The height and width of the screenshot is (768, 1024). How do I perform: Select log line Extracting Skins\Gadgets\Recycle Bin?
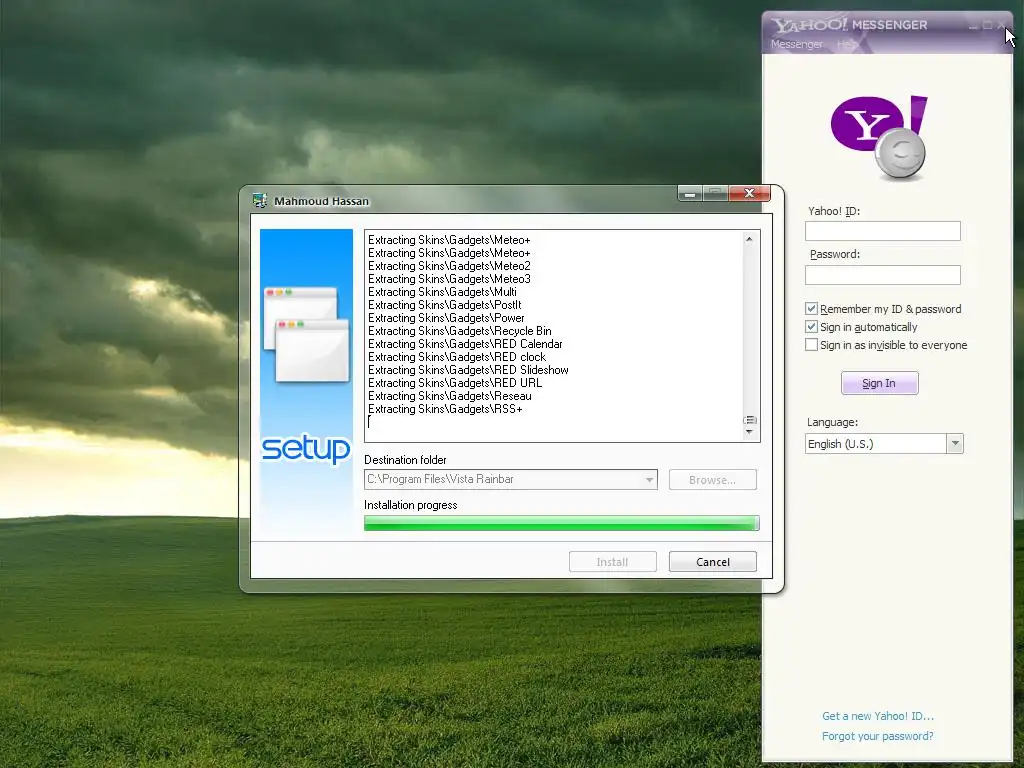[x=459, y=331]
